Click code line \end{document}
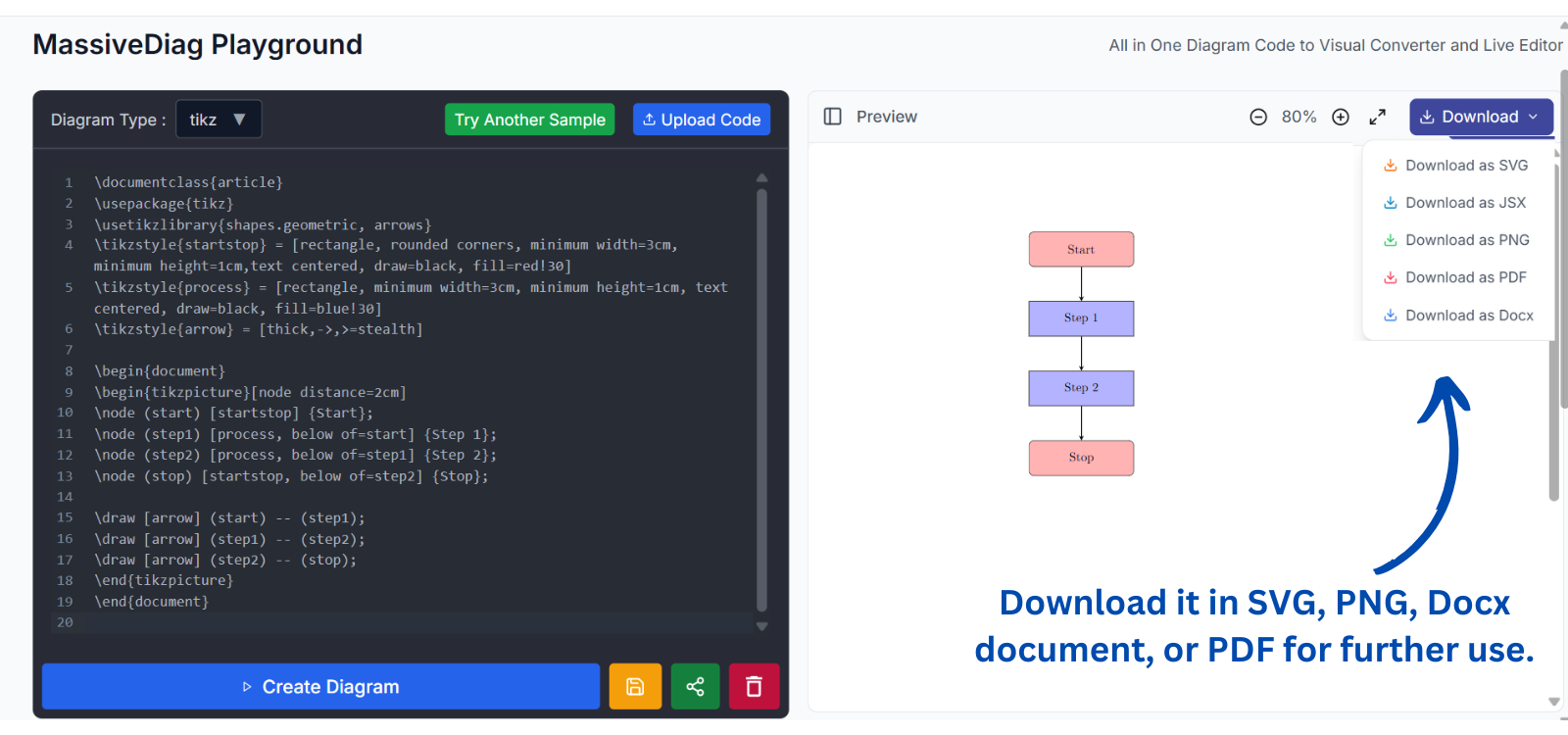1568x735 pixels. pos(151,602)
